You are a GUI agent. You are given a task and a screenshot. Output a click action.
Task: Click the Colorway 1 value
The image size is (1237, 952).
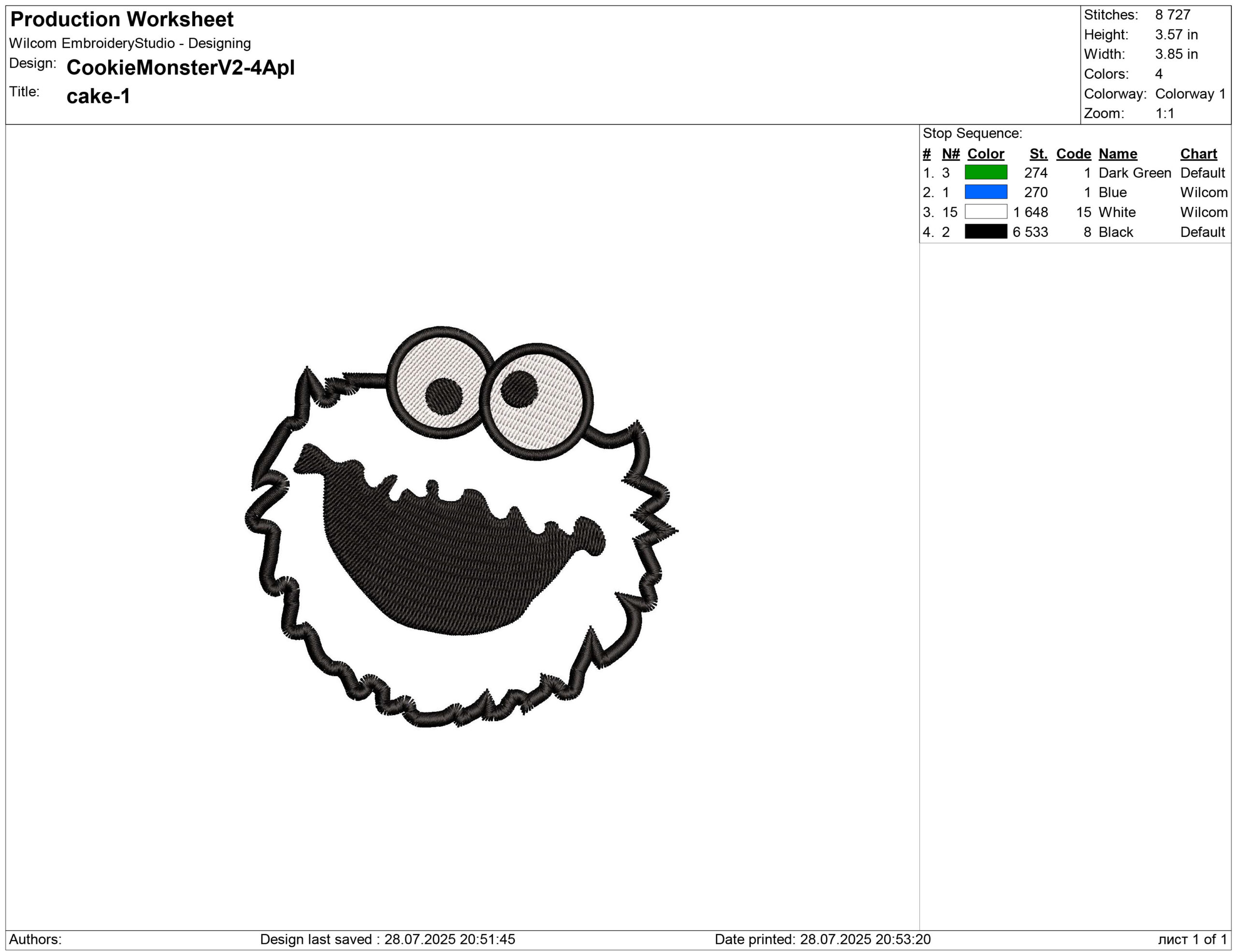click(1190, 93)
